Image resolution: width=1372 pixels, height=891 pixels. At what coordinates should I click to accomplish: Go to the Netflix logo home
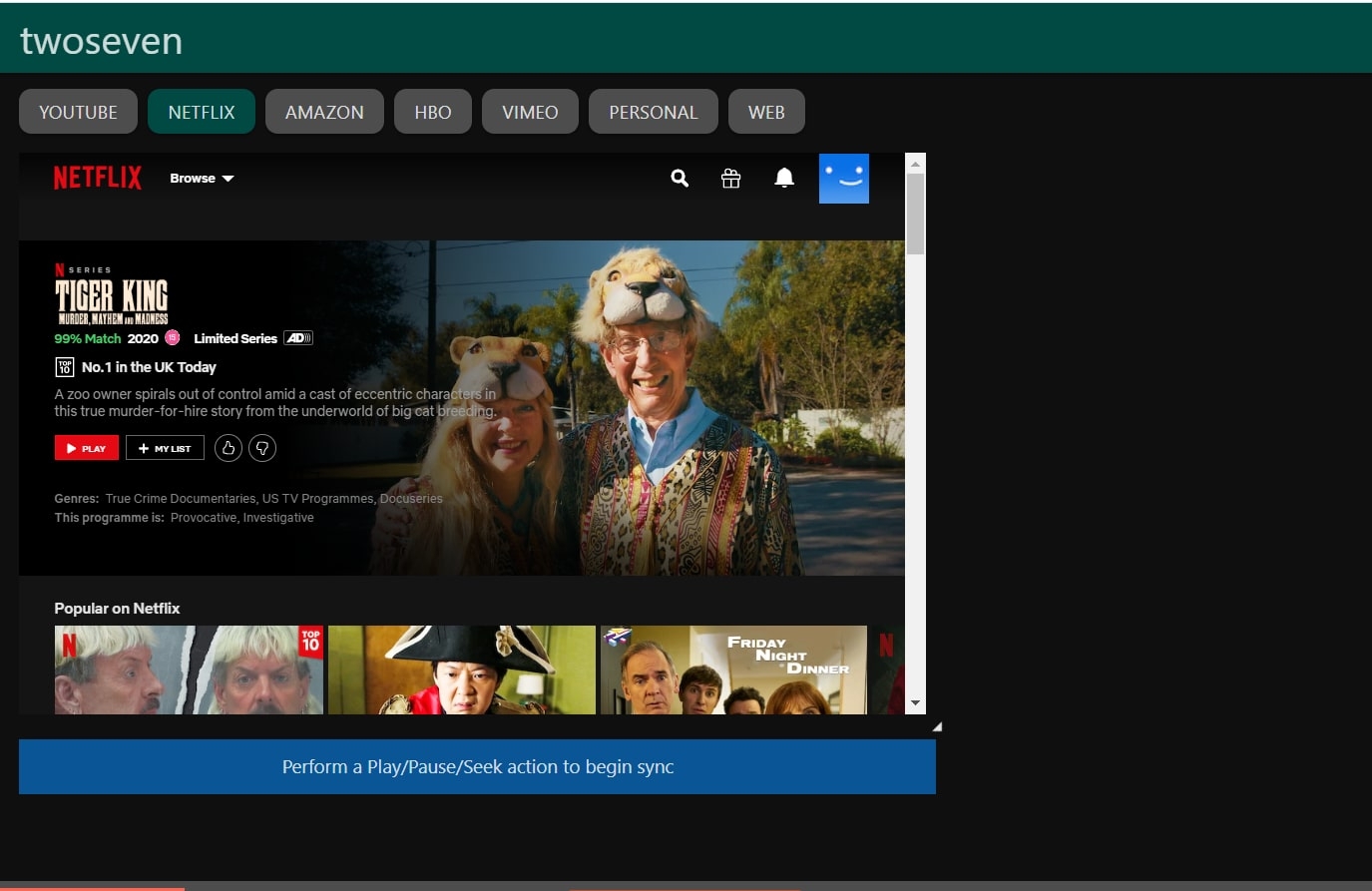(x=98, y=178)
